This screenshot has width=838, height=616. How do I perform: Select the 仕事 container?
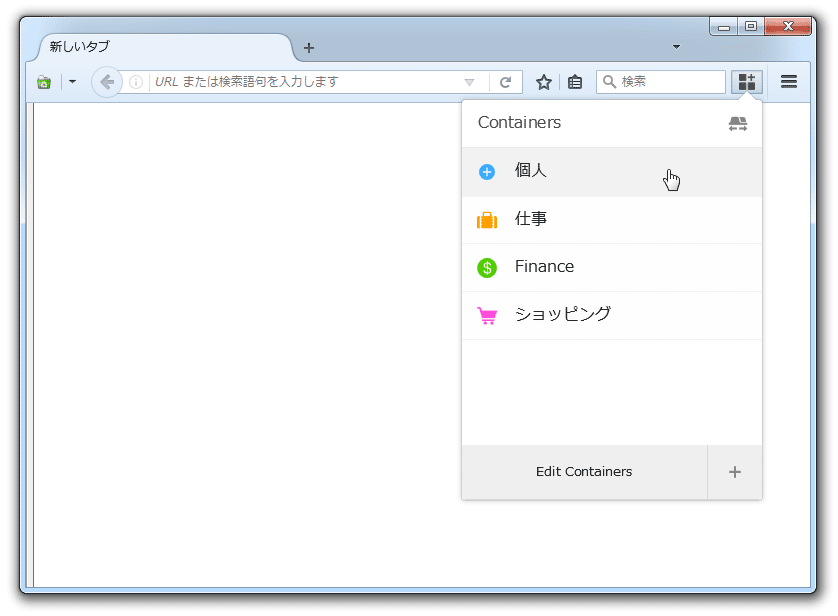(x=612, y=220)
